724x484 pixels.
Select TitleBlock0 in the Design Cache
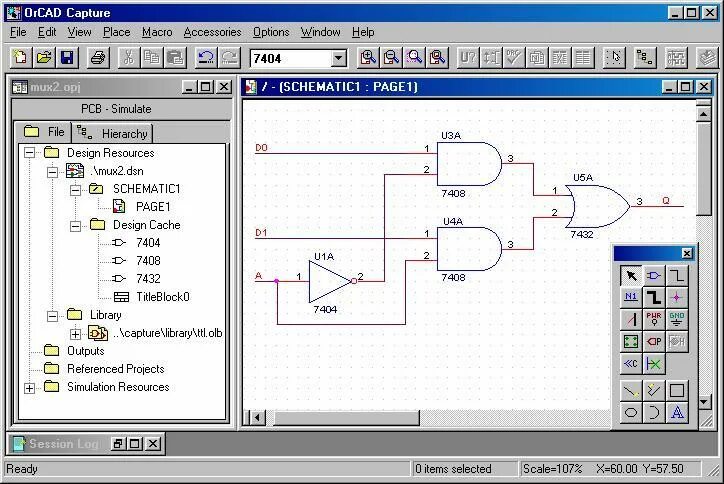163,296
